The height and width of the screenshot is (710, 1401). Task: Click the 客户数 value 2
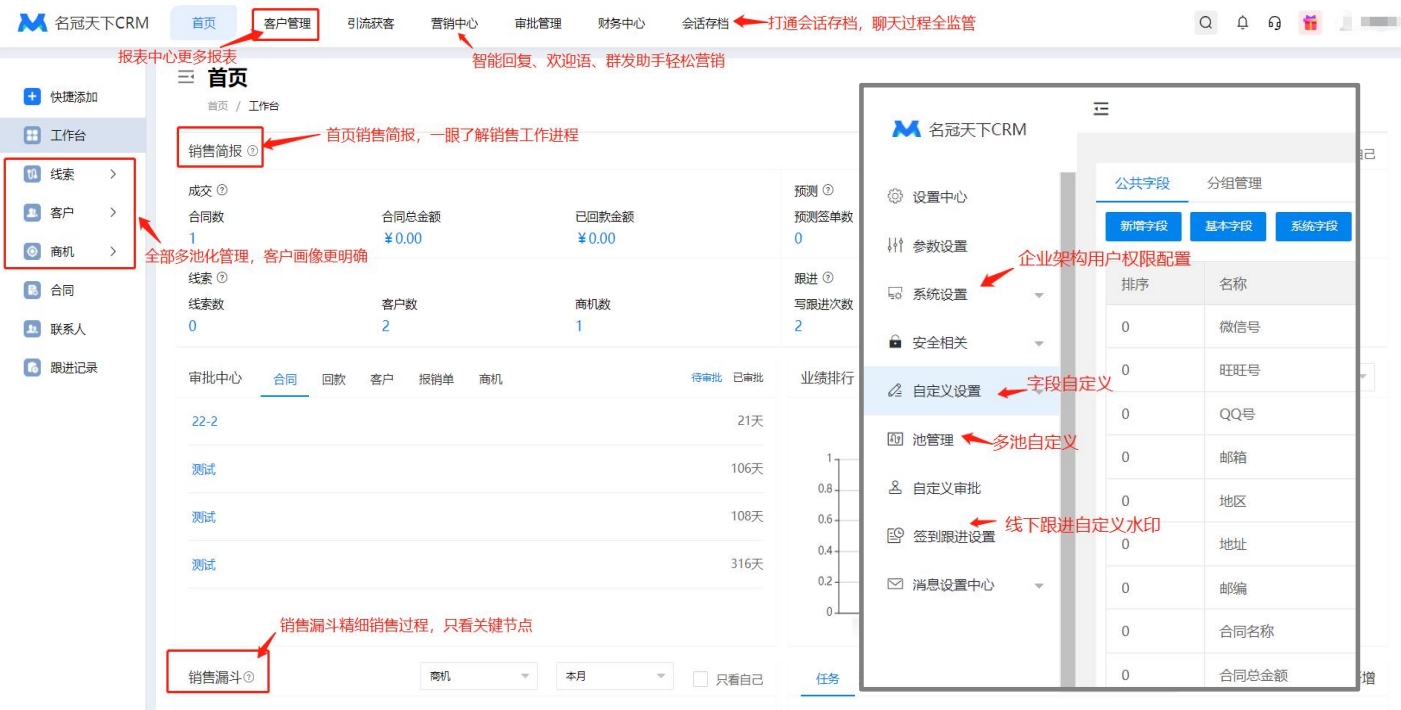tap(386, 326)
